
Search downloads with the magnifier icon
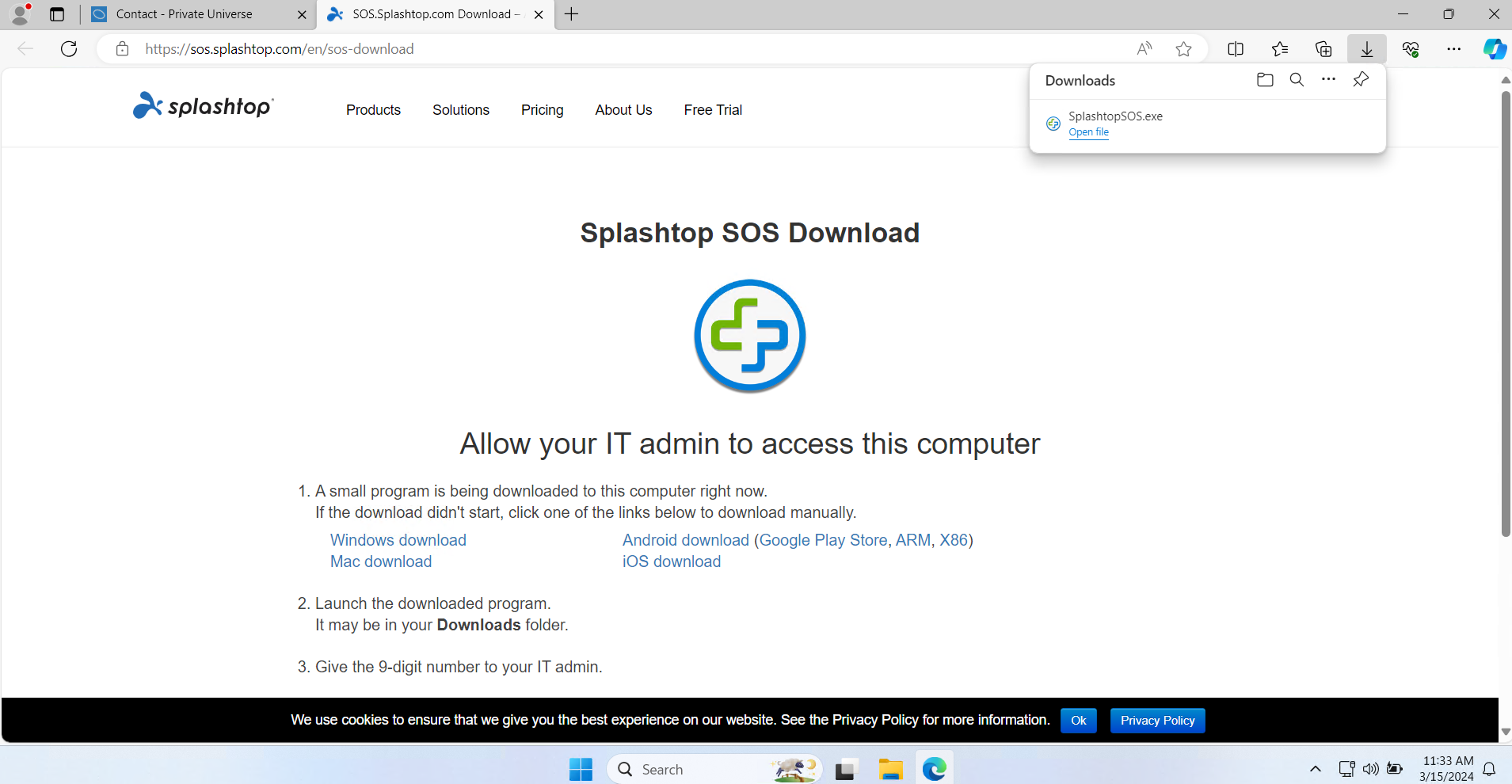1297,80
